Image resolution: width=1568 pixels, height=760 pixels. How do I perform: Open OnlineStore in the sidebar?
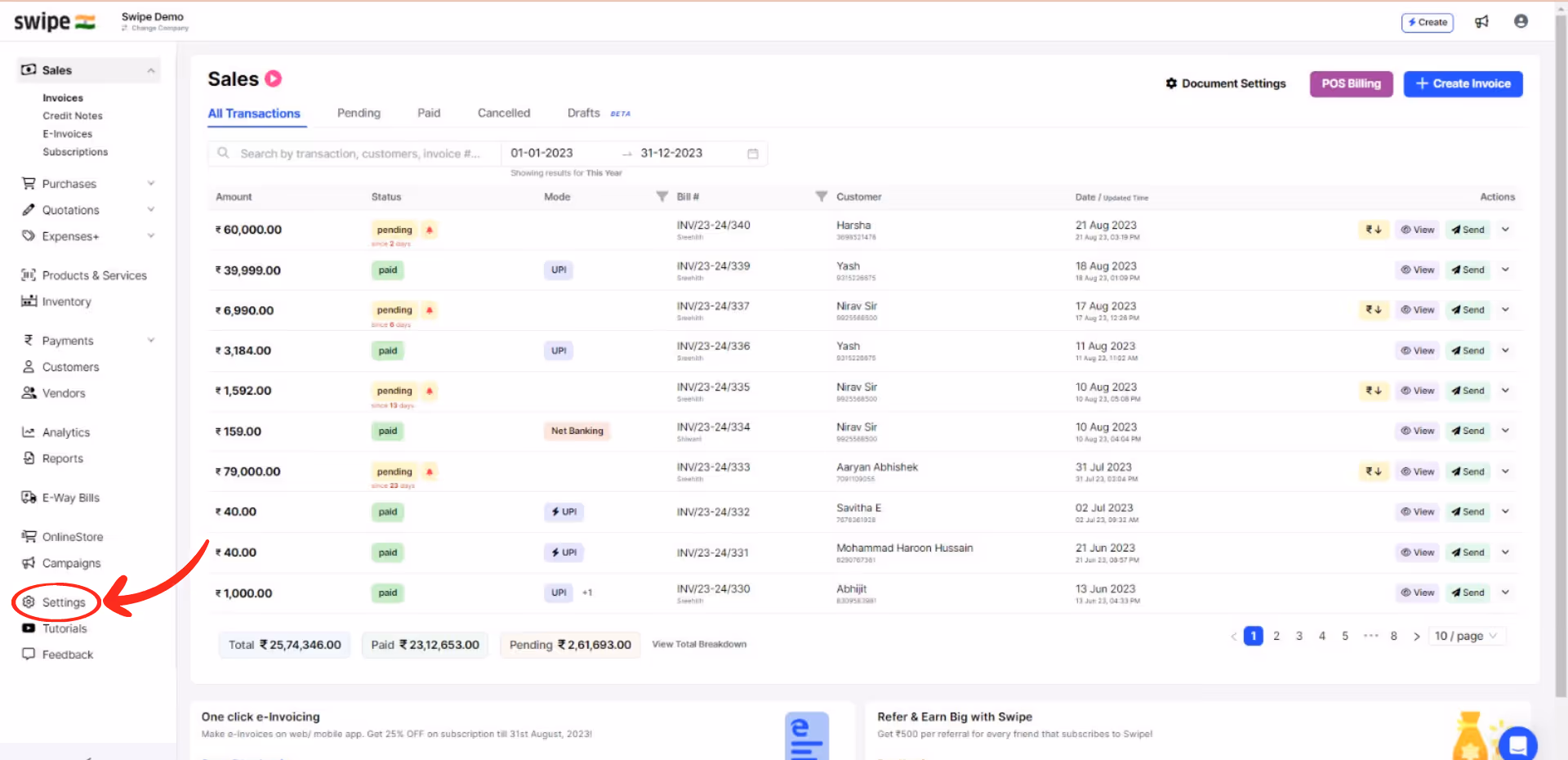point(73,537)
